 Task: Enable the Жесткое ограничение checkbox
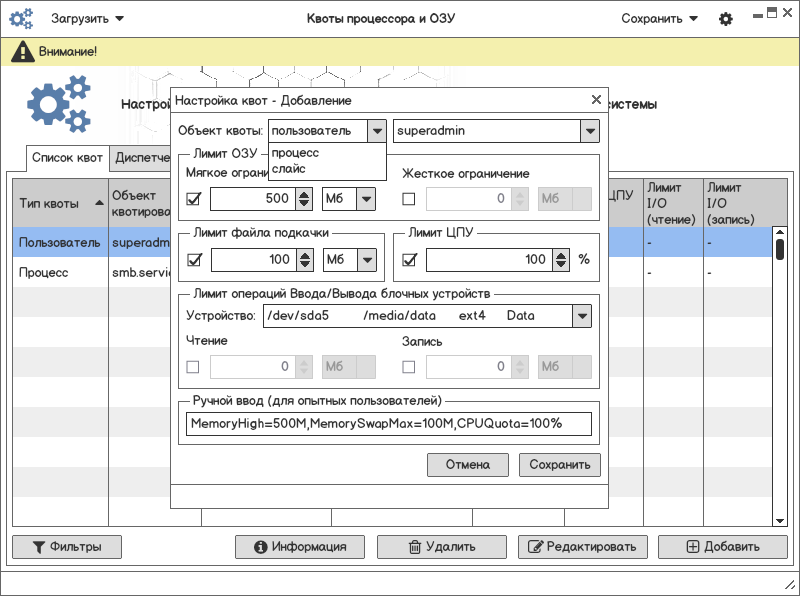tap(409, 199)
